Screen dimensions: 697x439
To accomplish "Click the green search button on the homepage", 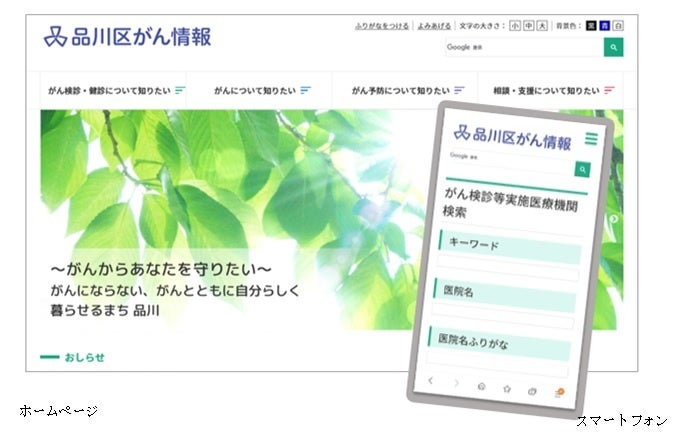I will (x=613, y=47).
